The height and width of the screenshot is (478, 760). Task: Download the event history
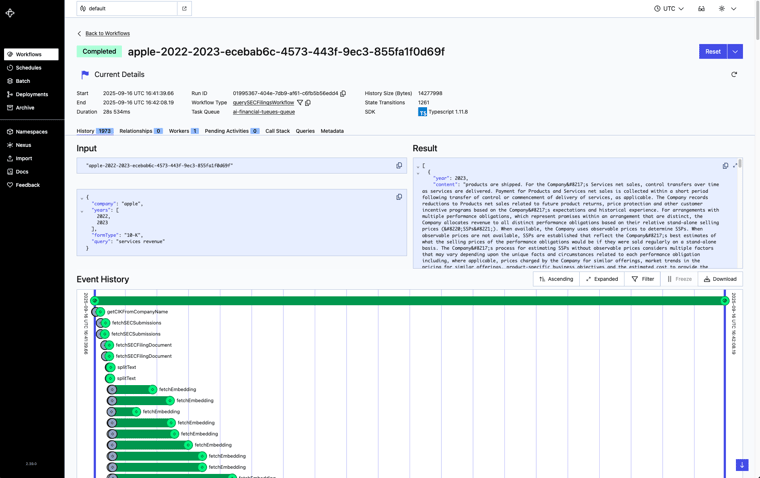[x=720, y=279]
